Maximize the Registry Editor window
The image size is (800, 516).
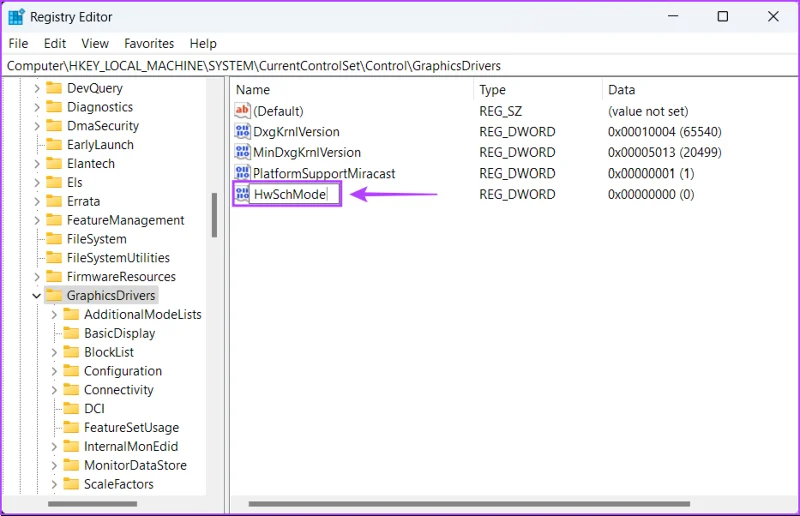722,16
